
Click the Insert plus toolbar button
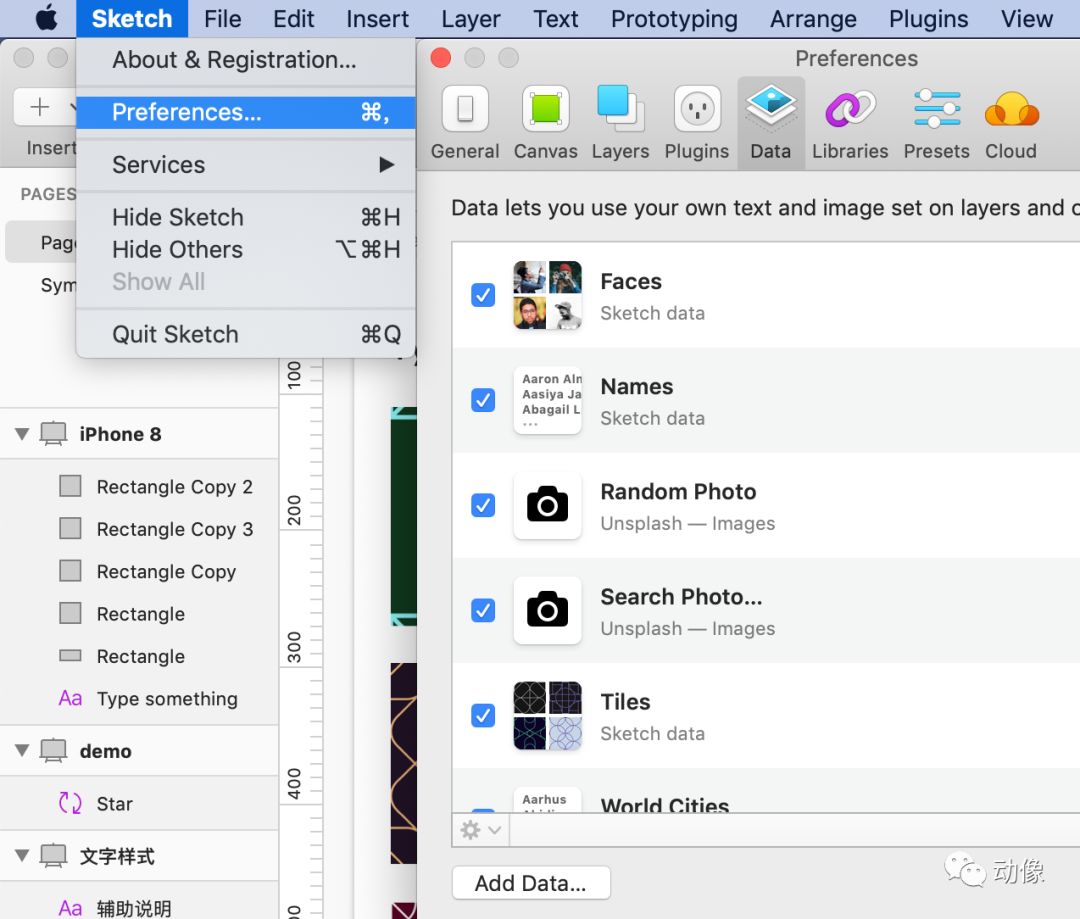(40, 107)
